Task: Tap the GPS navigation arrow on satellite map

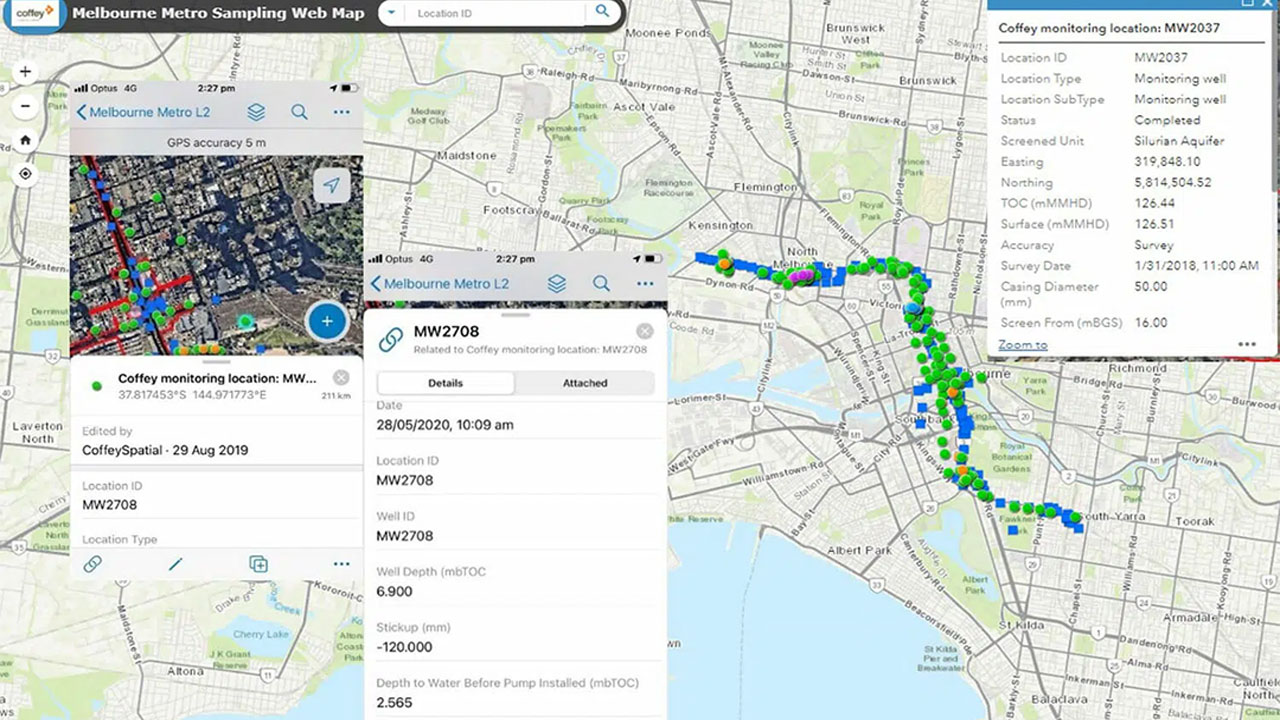Action: pyautogui.click(x=331, y=186)
